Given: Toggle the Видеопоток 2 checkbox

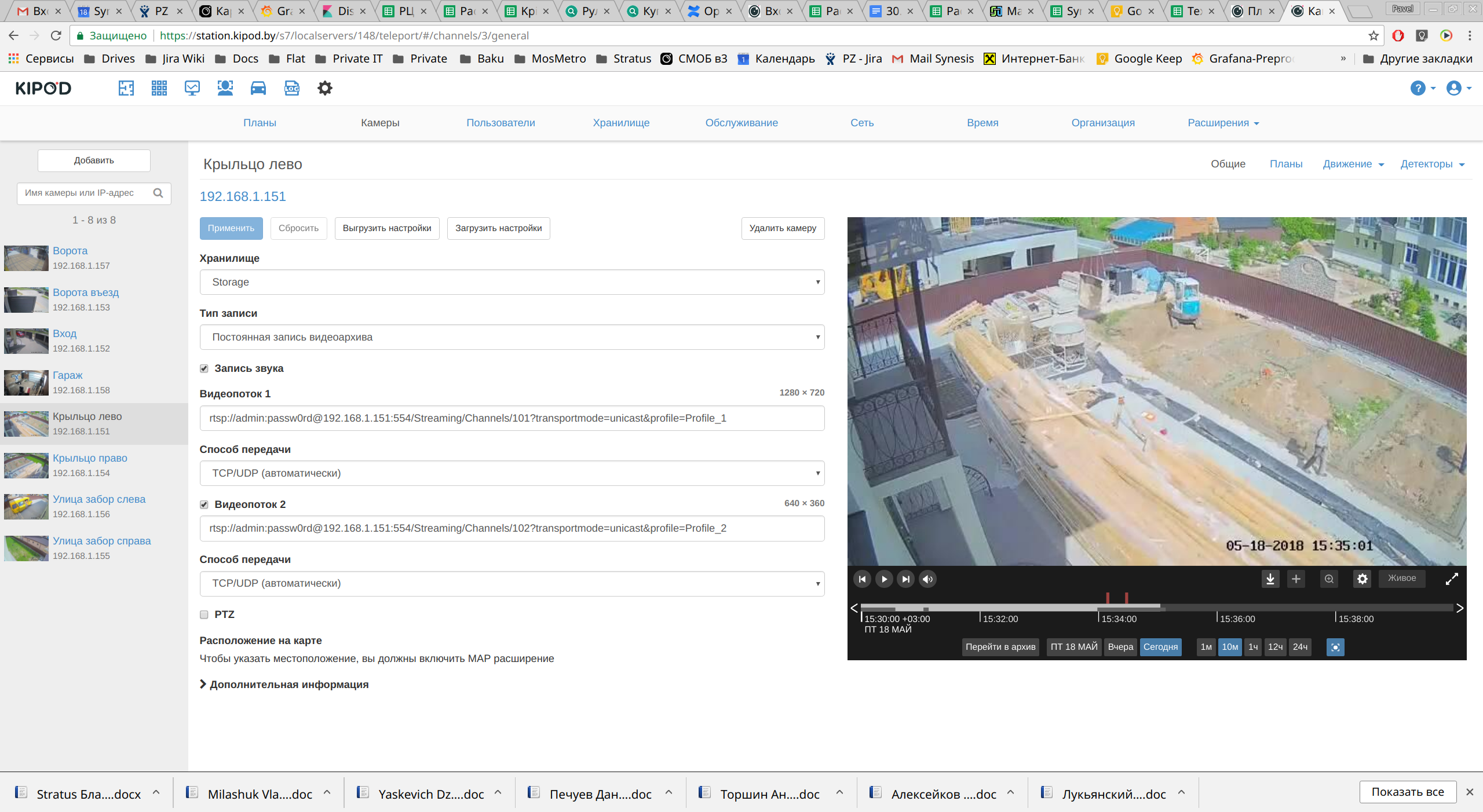Looking at the screenshot, I should pos(204,504).
